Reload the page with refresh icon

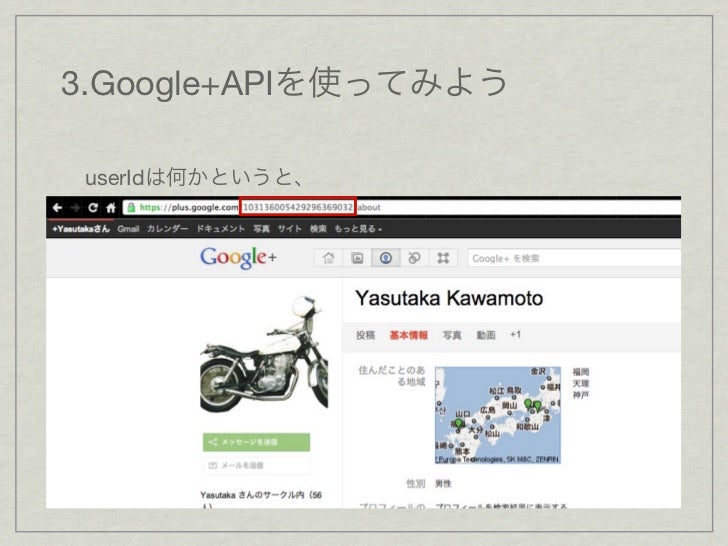click(x=93, y=208)
